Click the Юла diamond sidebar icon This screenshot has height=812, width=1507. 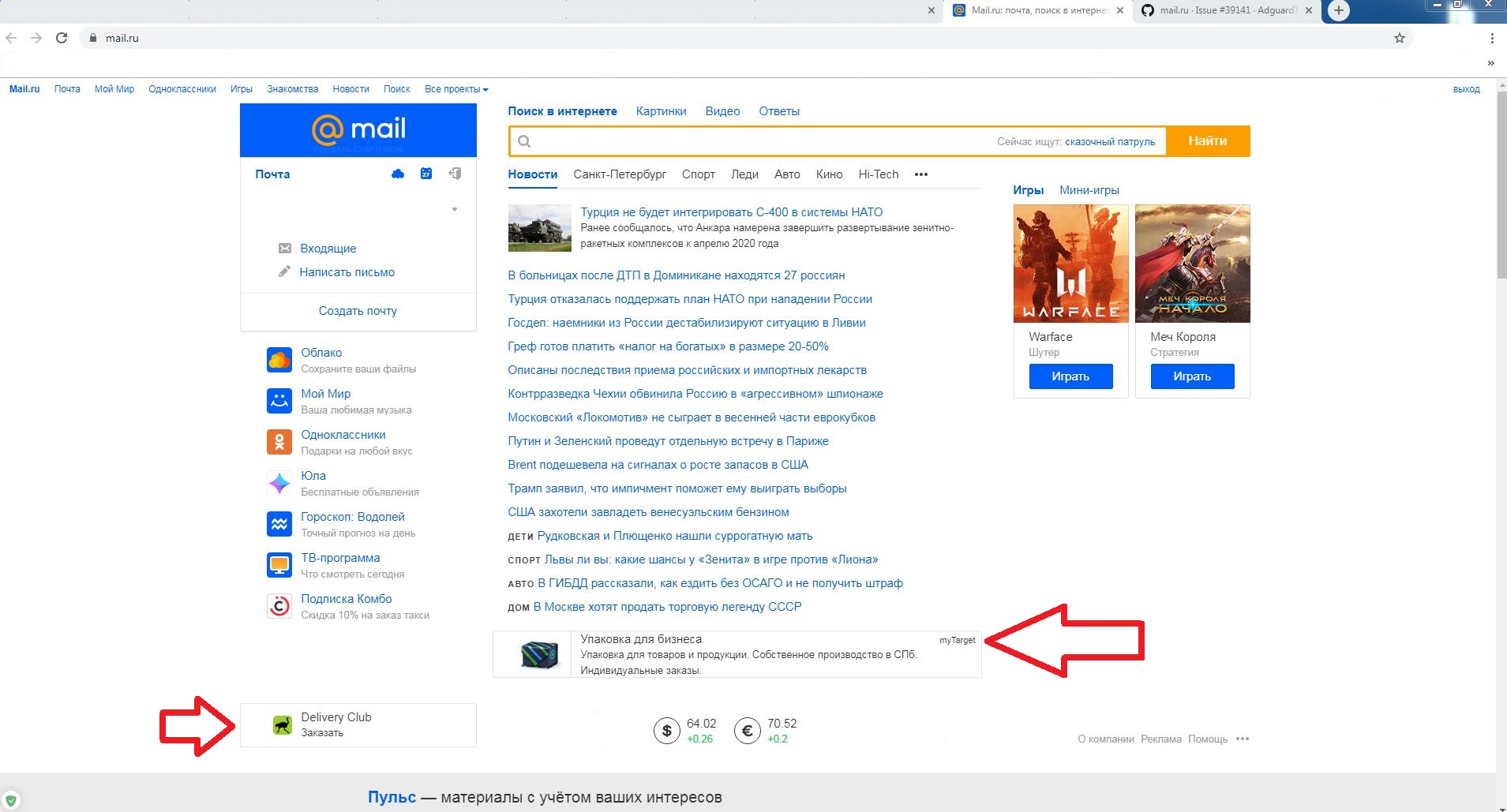[x=280, y=483]
